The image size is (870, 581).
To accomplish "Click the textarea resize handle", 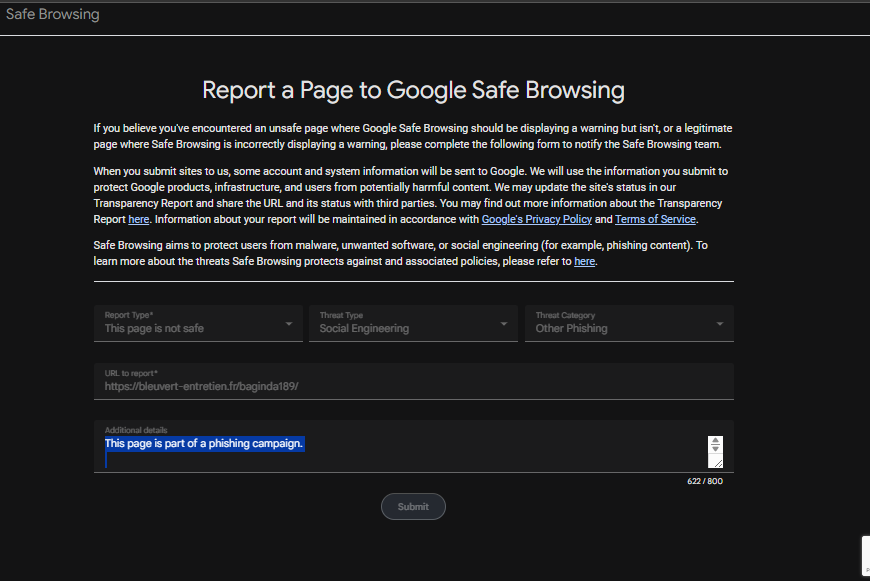I will coord(718,463).
